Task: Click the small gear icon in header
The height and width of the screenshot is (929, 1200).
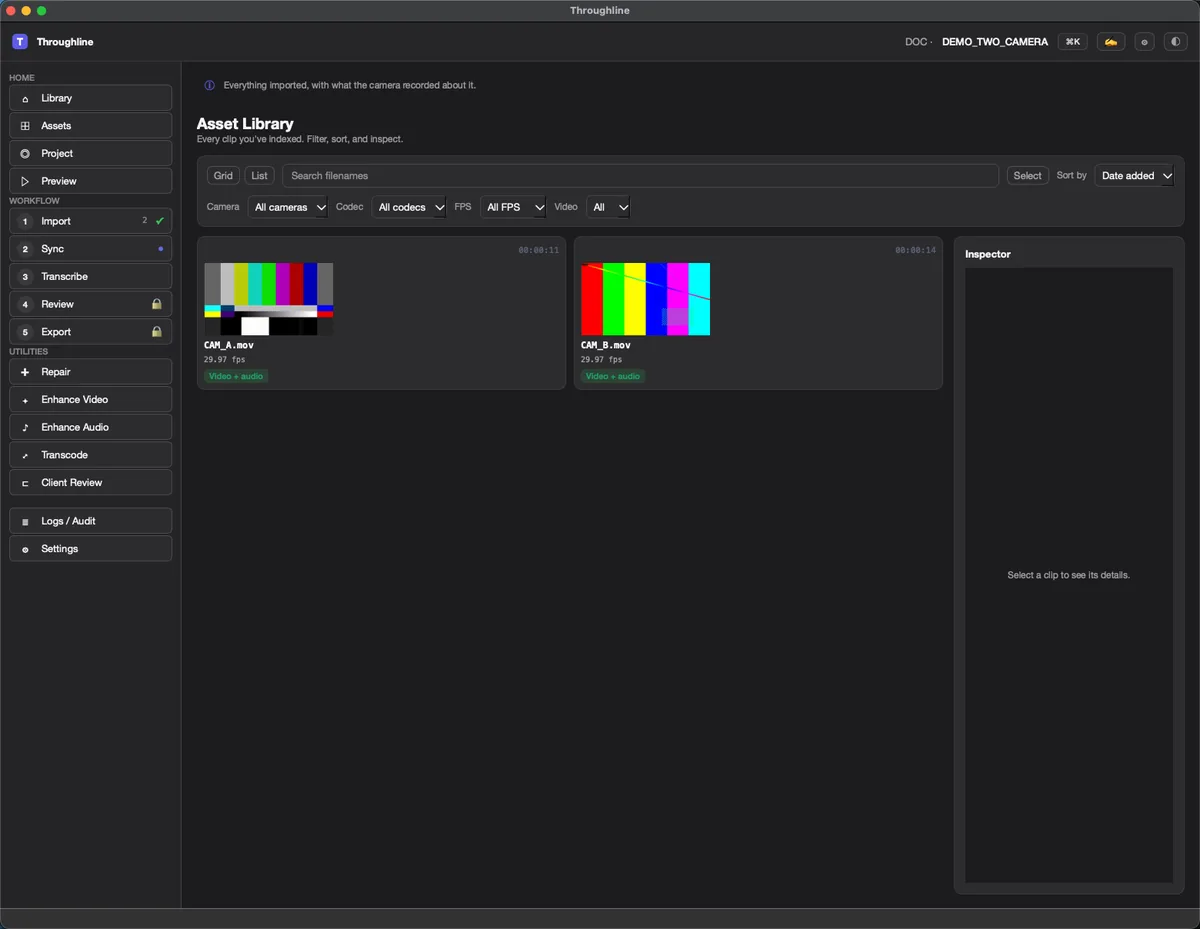Action: 1145,42
